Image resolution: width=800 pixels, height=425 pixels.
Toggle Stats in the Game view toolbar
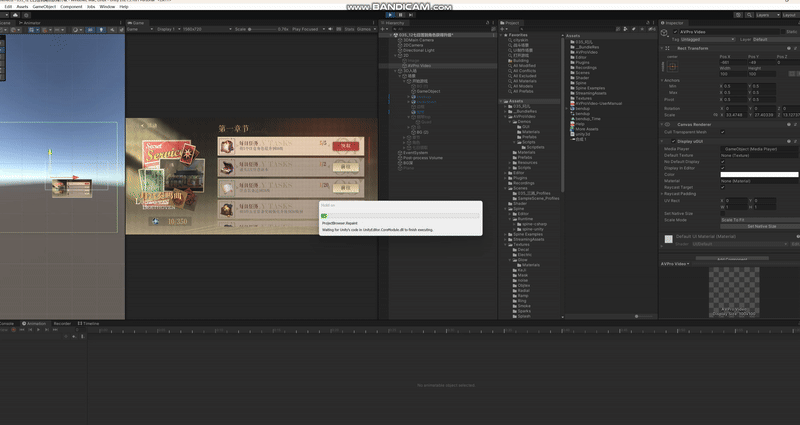(349, 30)
